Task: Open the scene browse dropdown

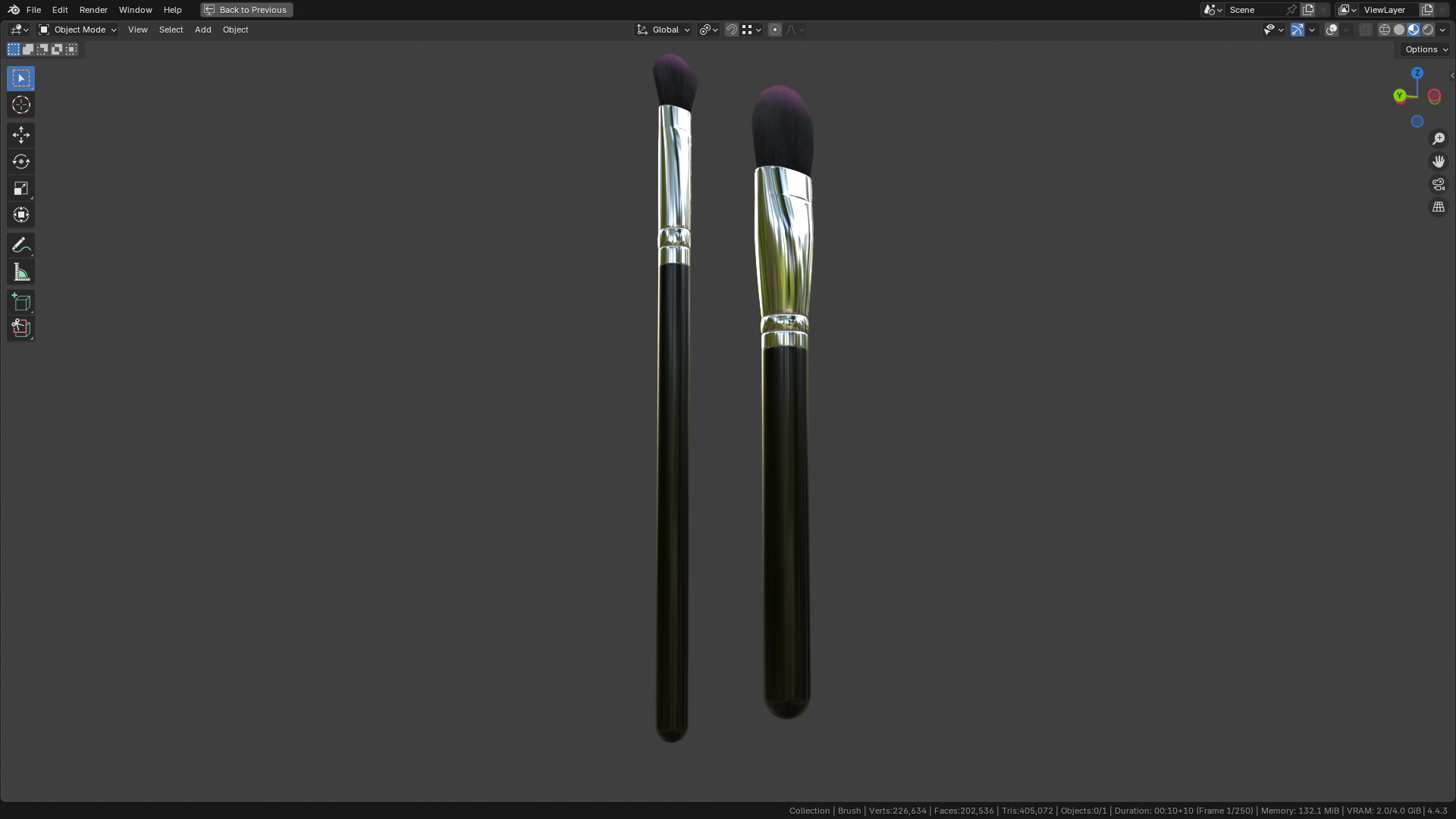Action: pyautogui.click(x=1213, y=10)
